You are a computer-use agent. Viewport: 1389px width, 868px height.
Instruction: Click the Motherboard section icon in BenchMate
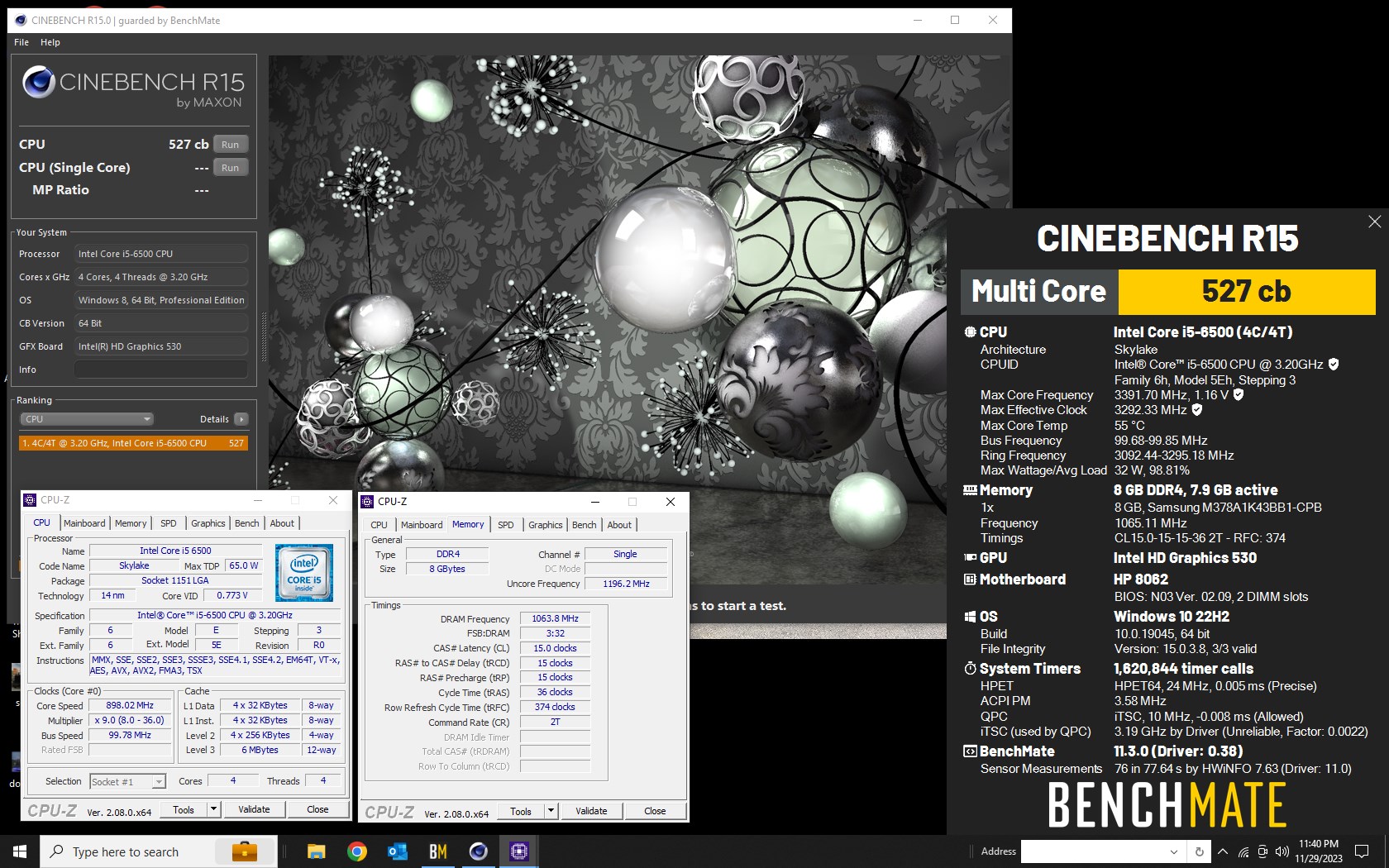tap(970, 579)
